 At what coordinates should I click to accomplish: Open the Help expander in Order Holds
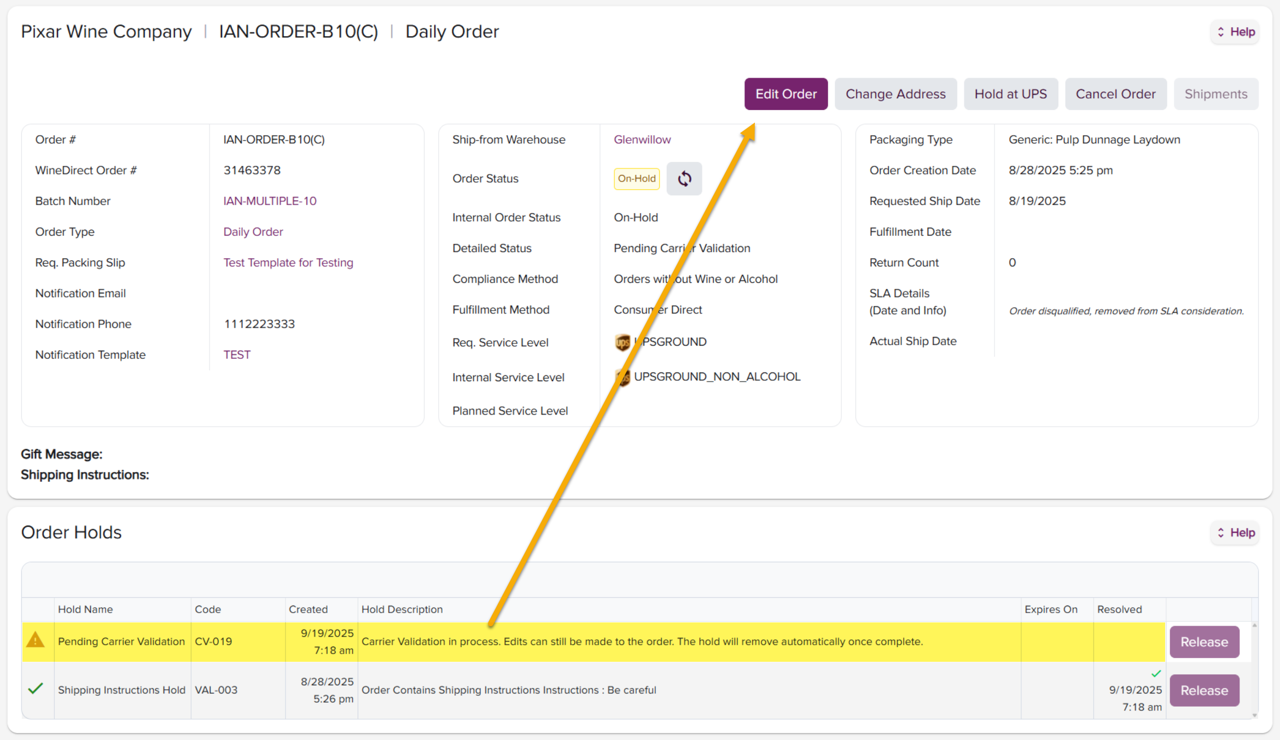1235,533
